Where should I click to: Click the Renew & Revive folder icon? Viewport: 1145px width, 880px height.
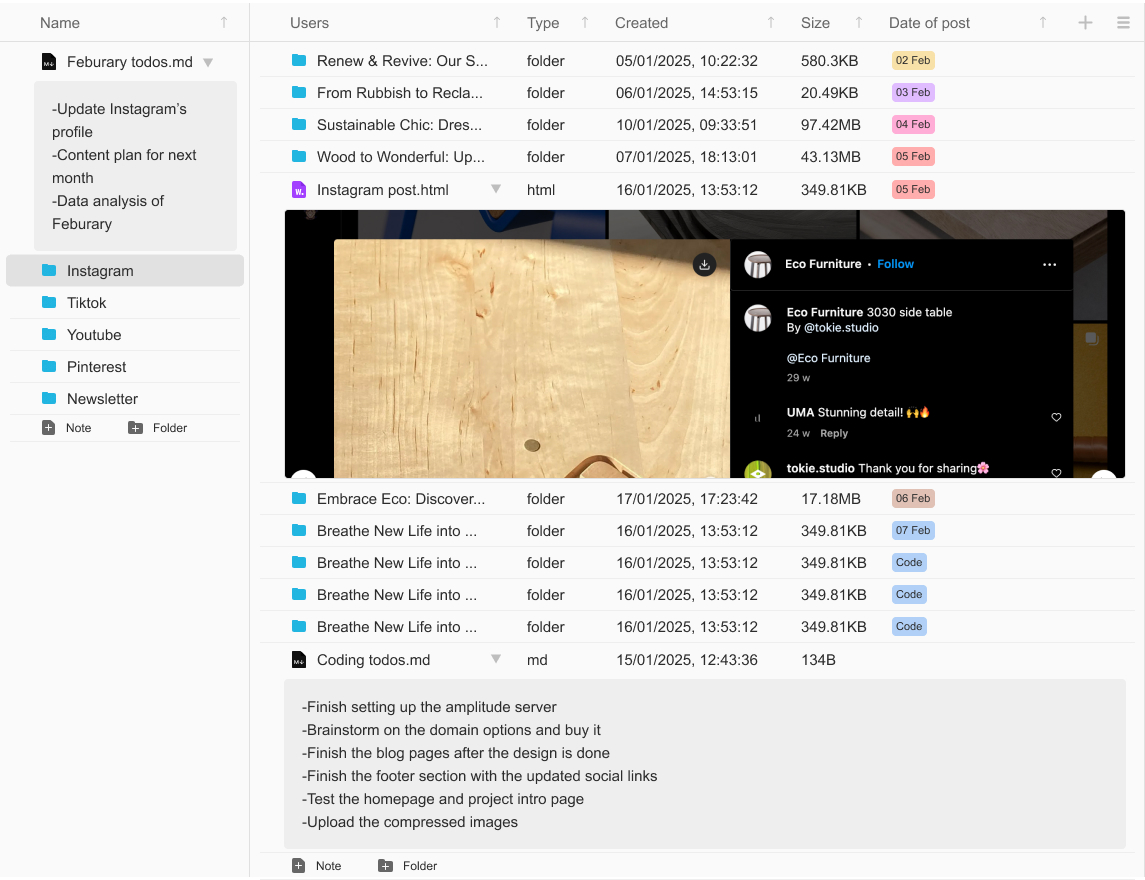pos(299,61)
